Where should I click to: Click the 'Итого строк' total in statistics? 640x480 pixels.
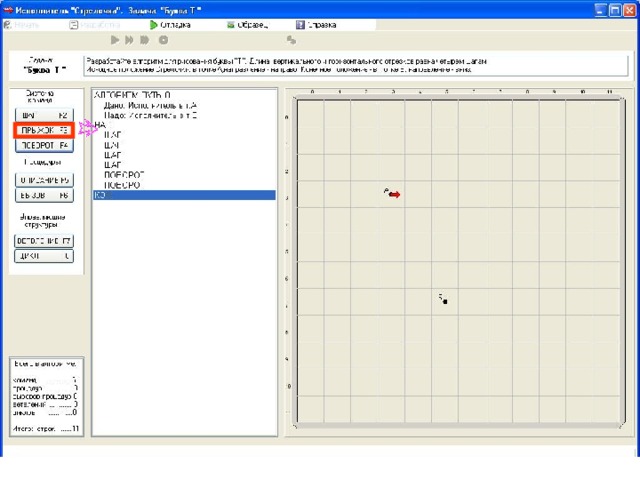[46, 429]
